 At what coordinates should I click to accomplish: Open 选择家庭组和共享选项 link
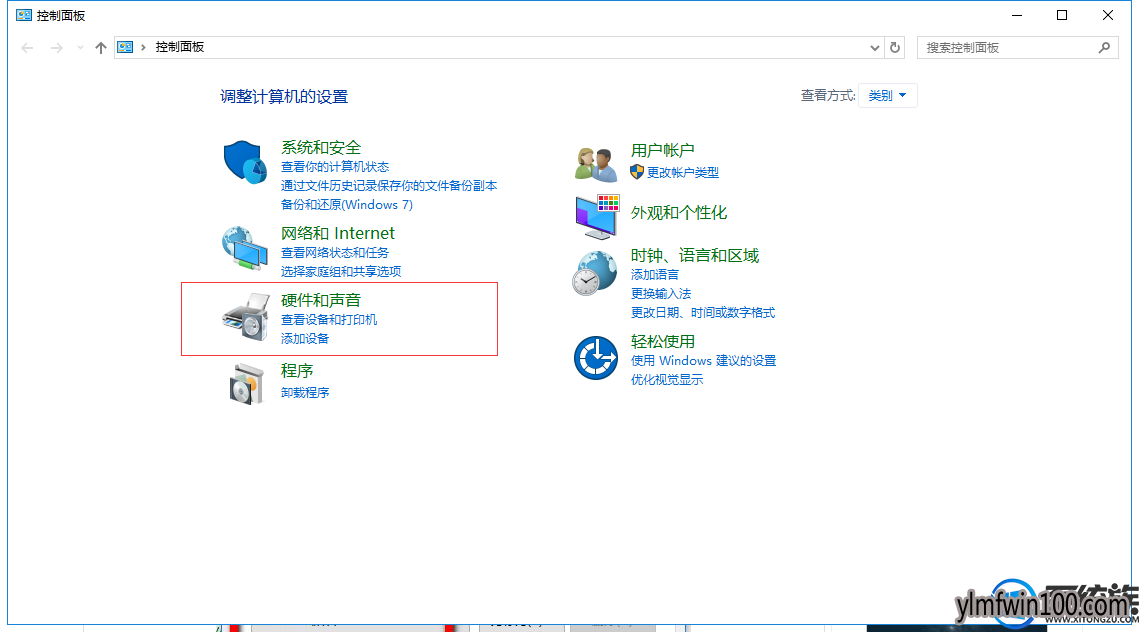tap(341, 272)
